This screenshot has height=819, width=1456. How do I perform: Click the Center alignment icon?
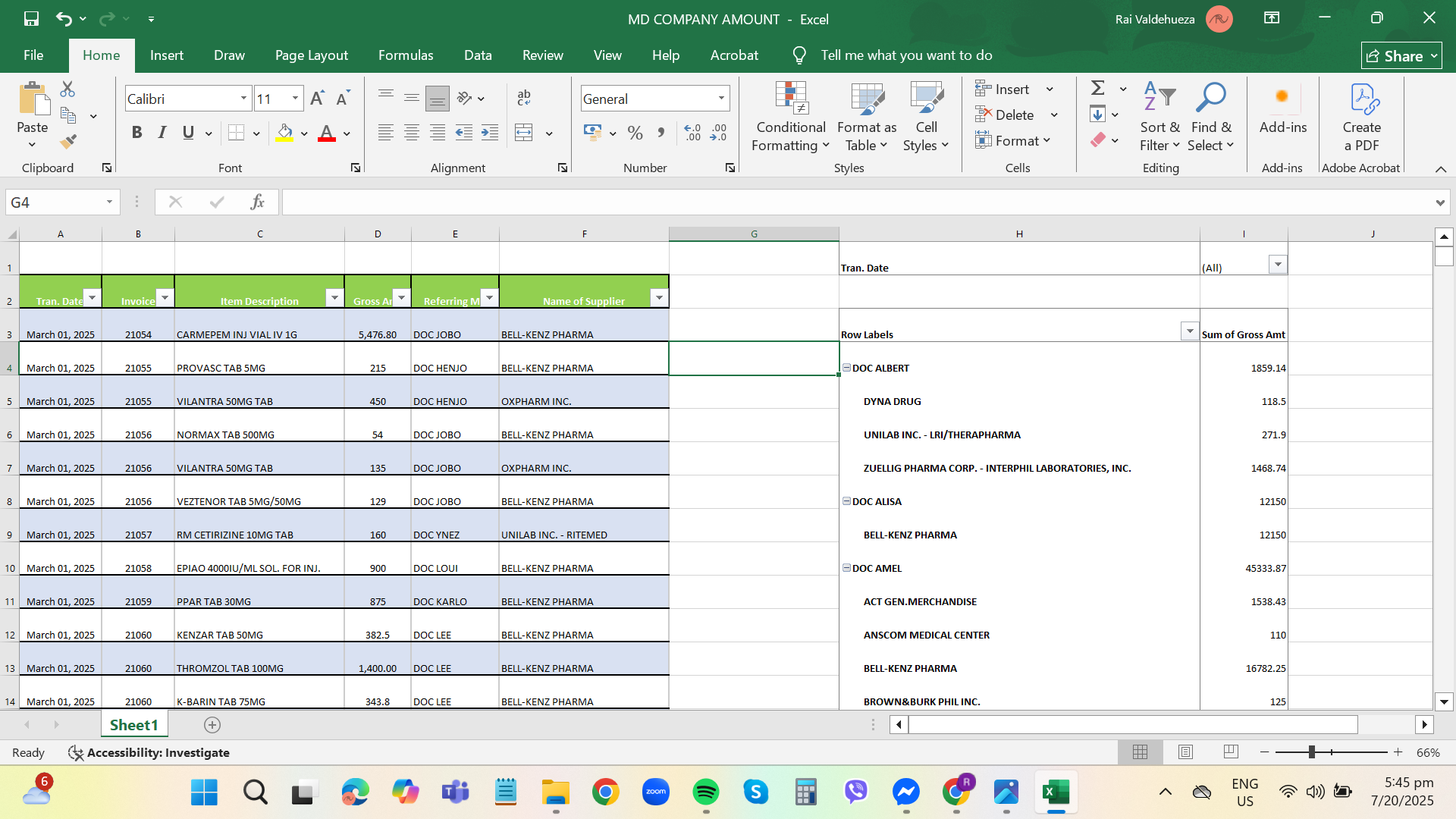click(x=412, y=133)
